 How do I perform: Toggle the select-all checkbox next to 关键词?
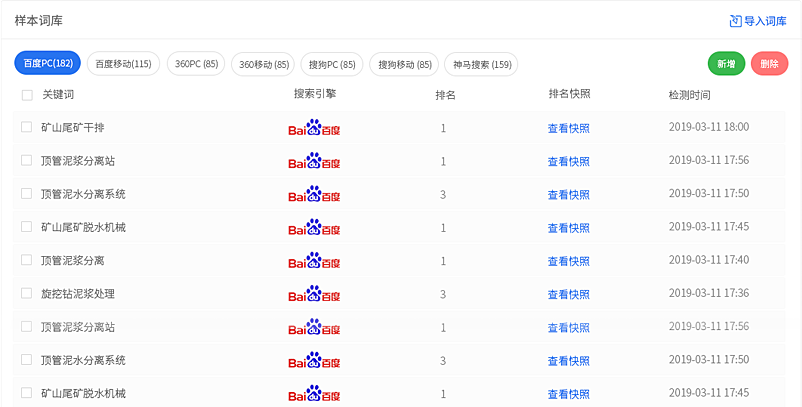(x=27, y=95)
